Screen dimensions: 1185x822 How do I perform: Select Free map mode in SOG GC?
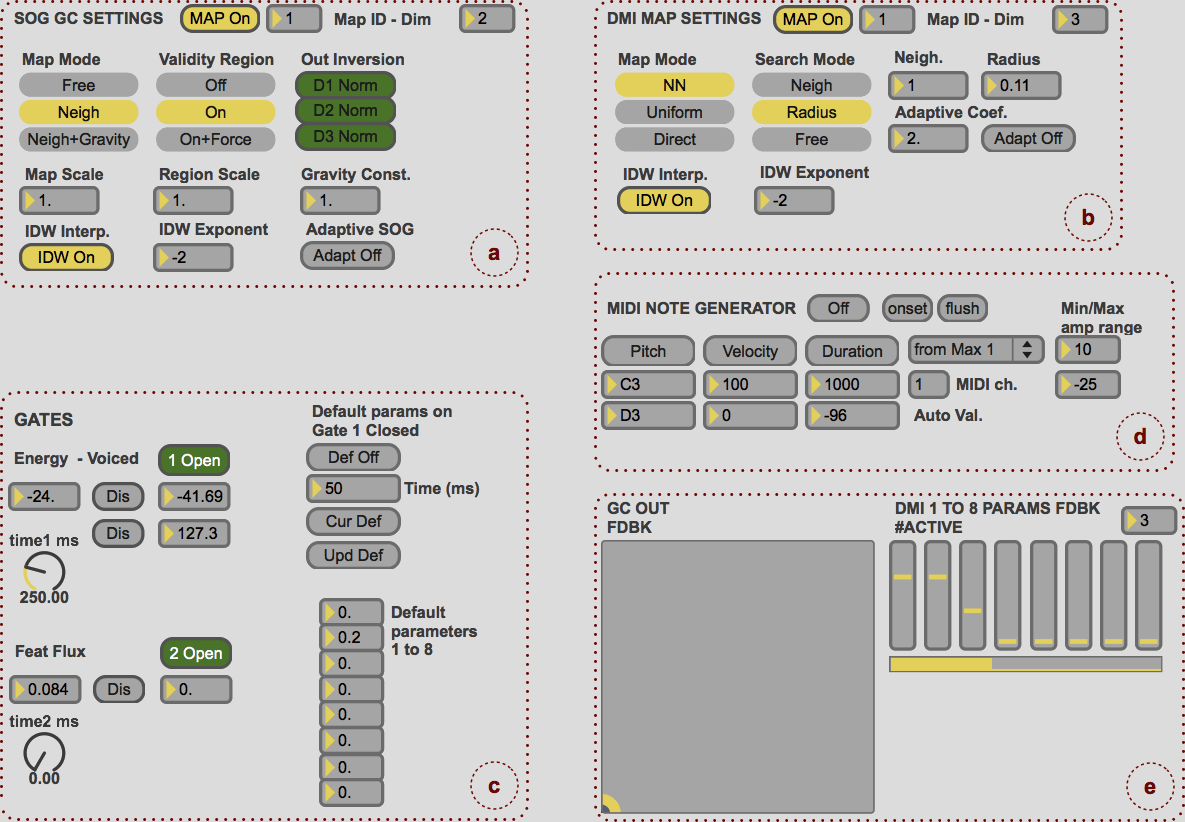79,85
